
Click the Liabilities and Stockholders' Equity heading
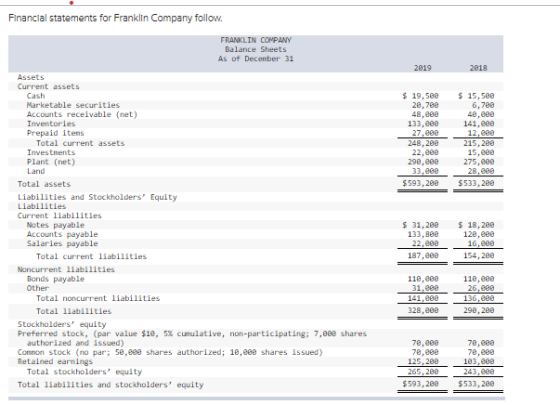[98, 197]
